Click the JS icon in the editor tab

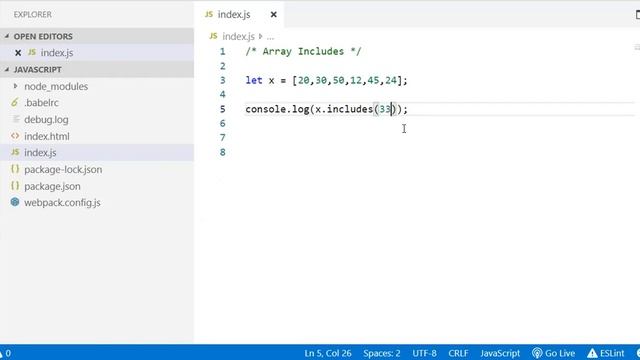coord(209,14)
